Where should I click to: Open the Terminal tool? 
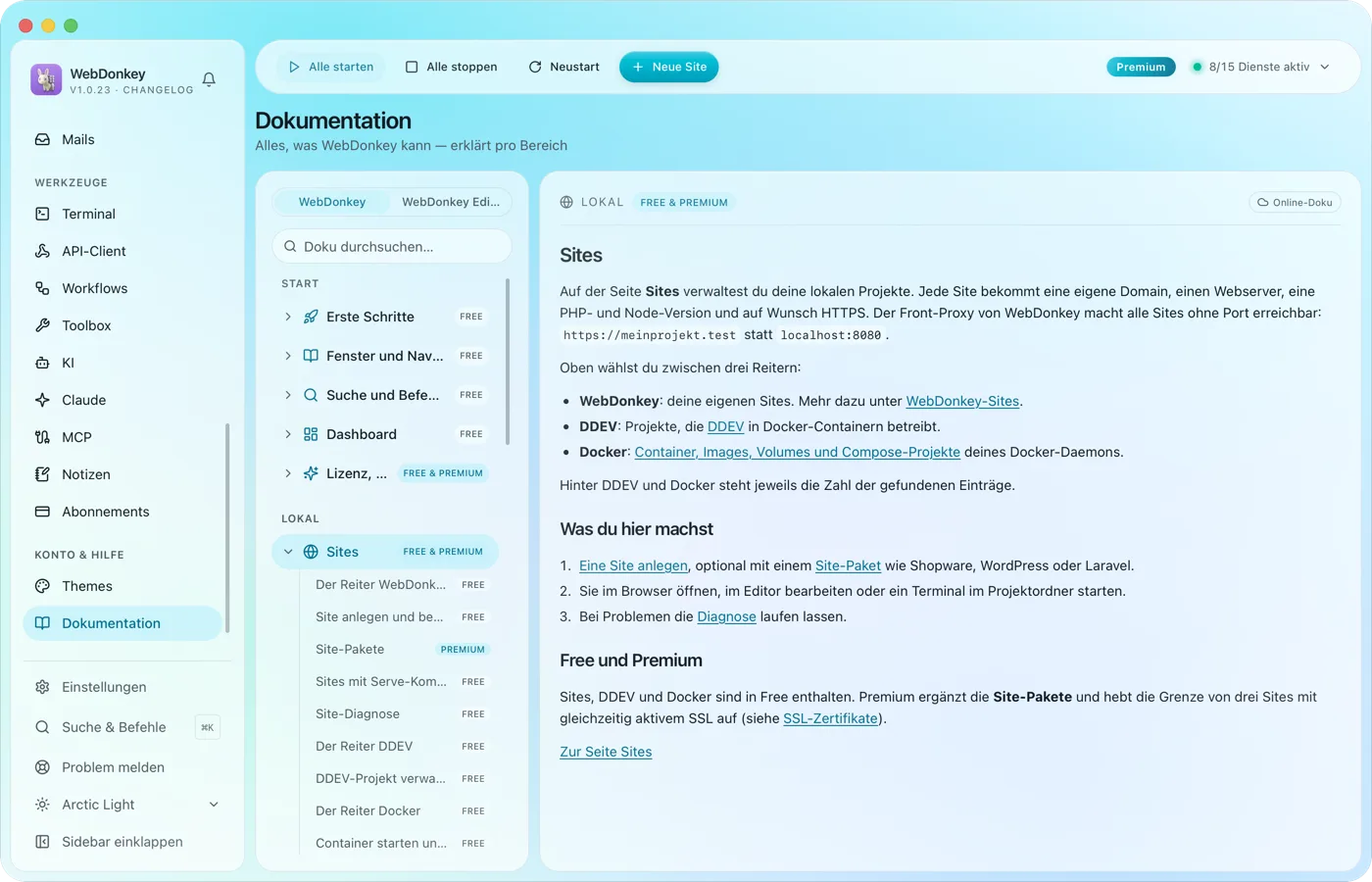point(122,214)
